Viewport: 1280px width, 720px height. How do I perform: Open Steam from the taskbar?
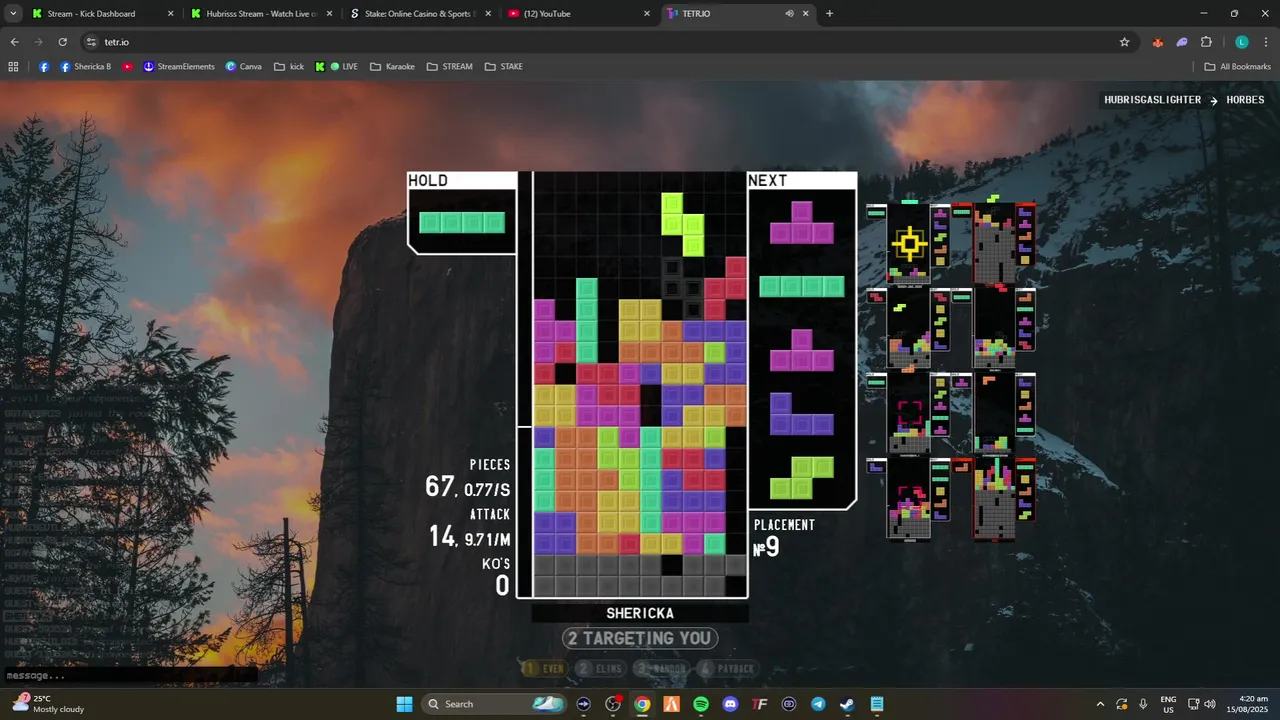[847, 704]
